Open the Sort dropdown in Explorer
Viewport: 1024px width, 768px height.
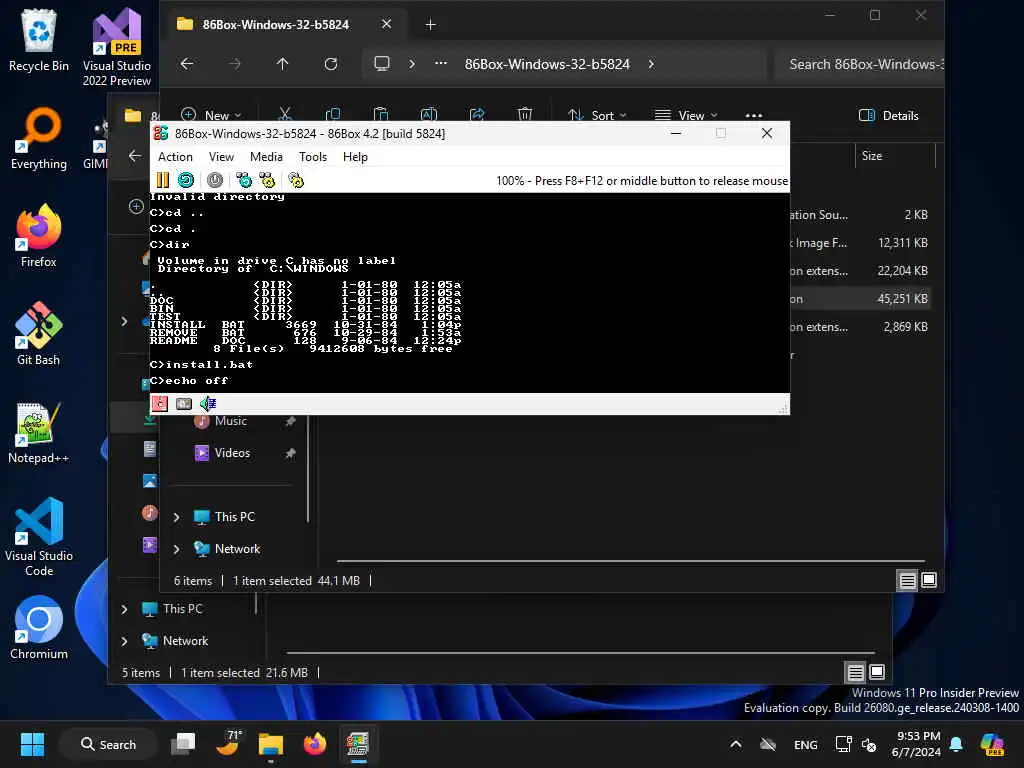[x=597, y=115]
